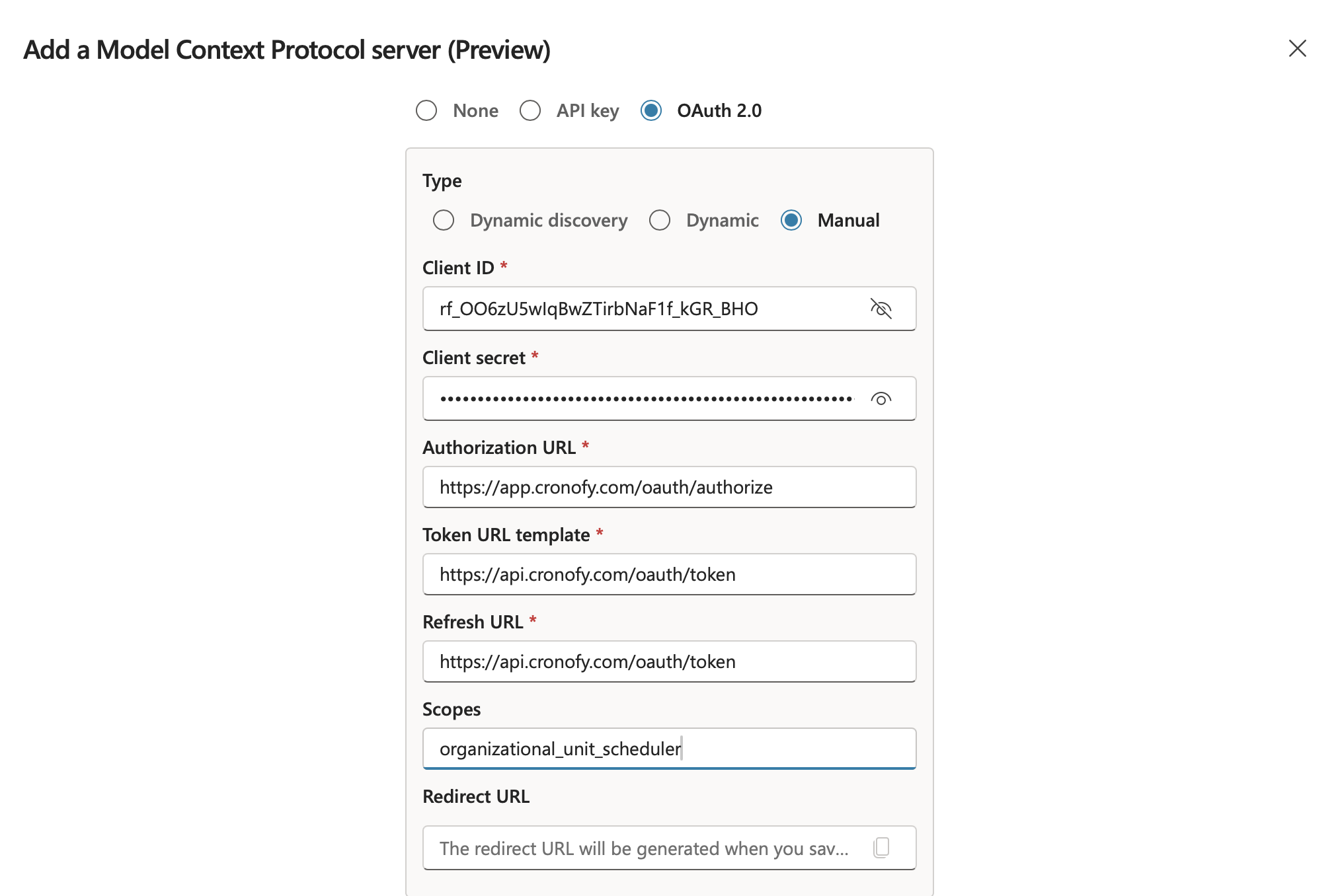Edit the Authorization URL field

click(x=669, y=488)
